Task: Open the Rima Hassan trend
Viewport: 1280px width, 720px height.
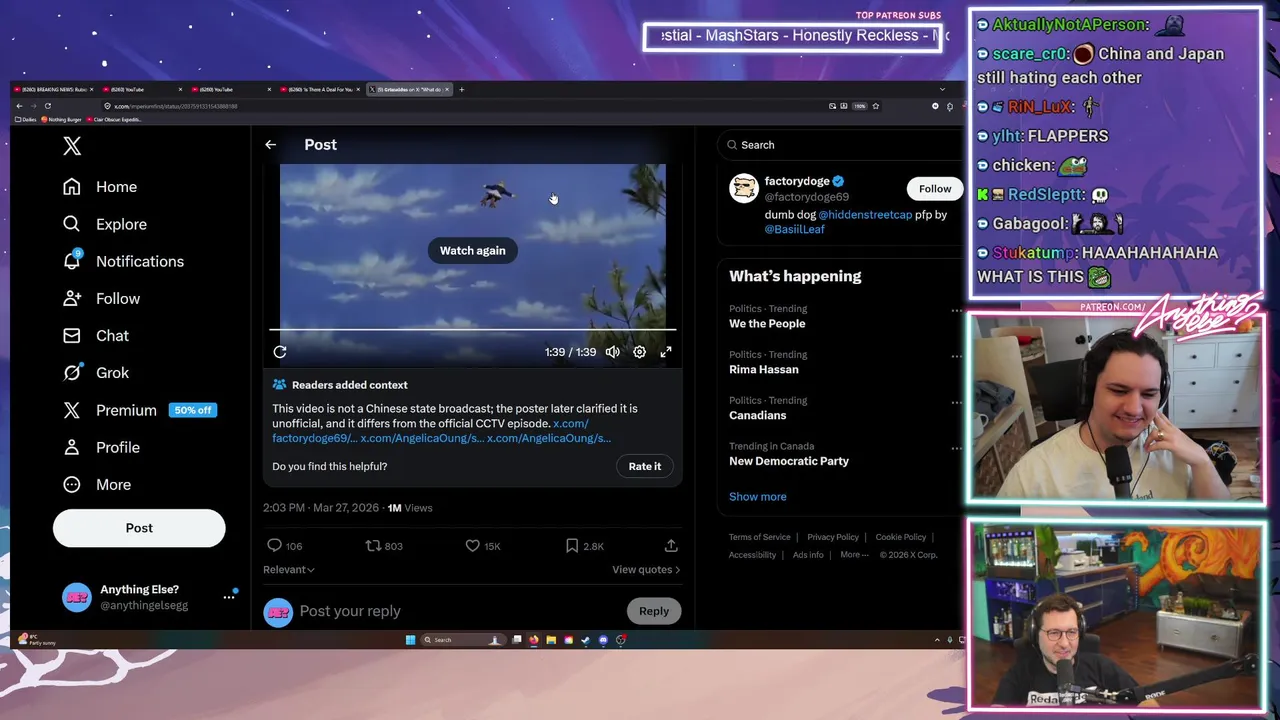Action: (764, 370)
